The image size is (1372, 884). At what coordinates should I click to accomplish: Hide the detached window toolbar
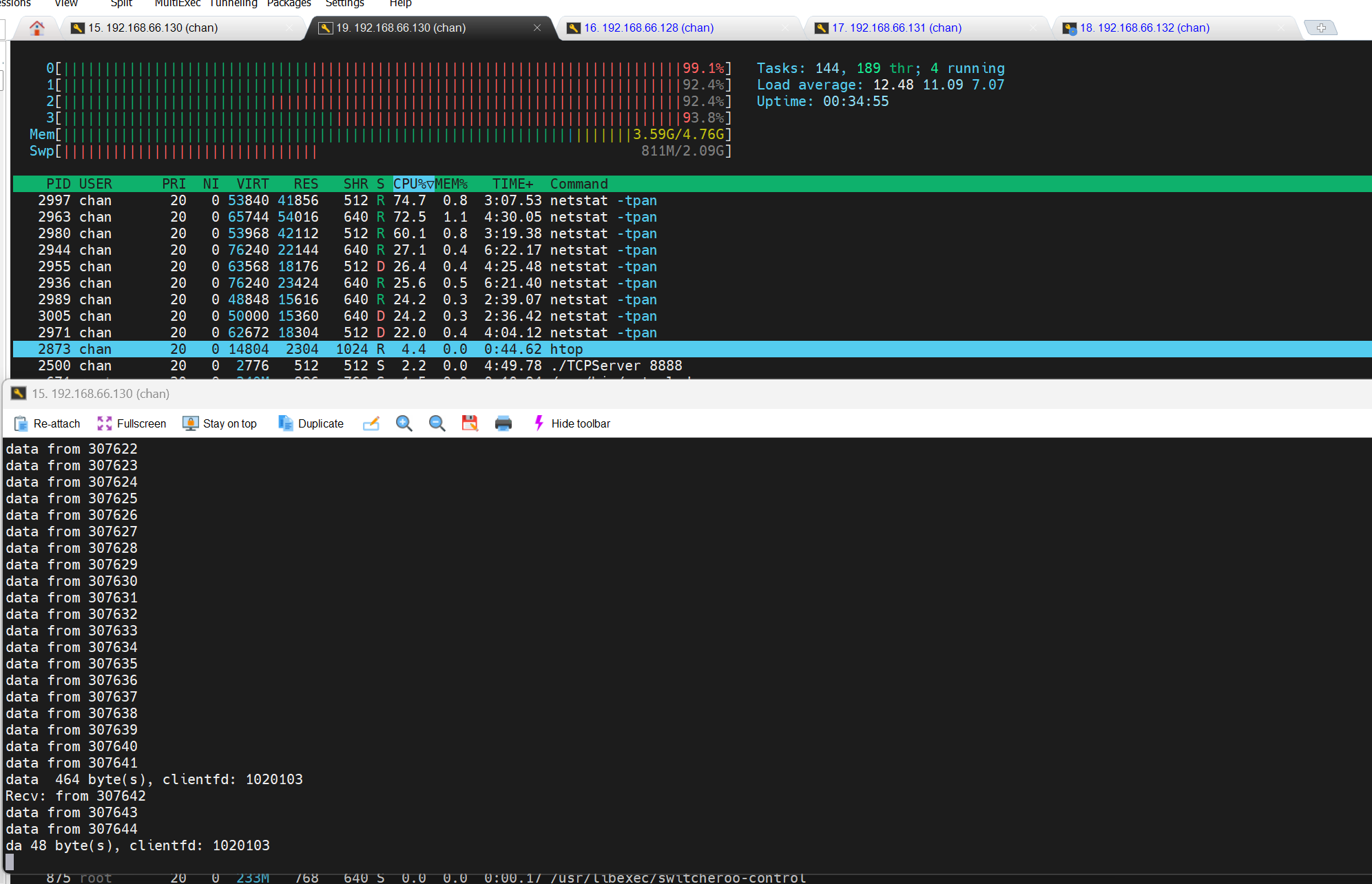pyautogui.click(x=572, y=423)
